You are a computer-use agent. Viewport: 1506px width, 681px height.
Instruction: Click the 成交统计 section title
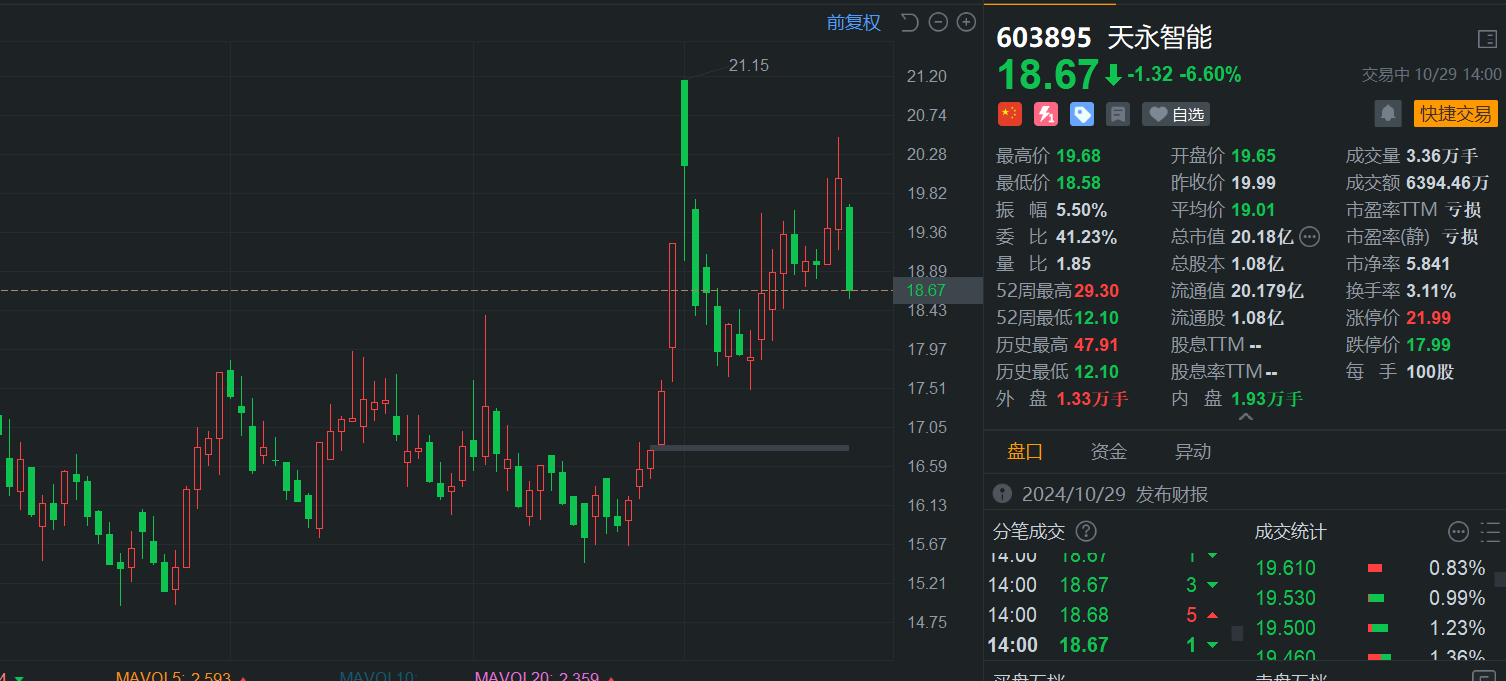[1291, 531]
